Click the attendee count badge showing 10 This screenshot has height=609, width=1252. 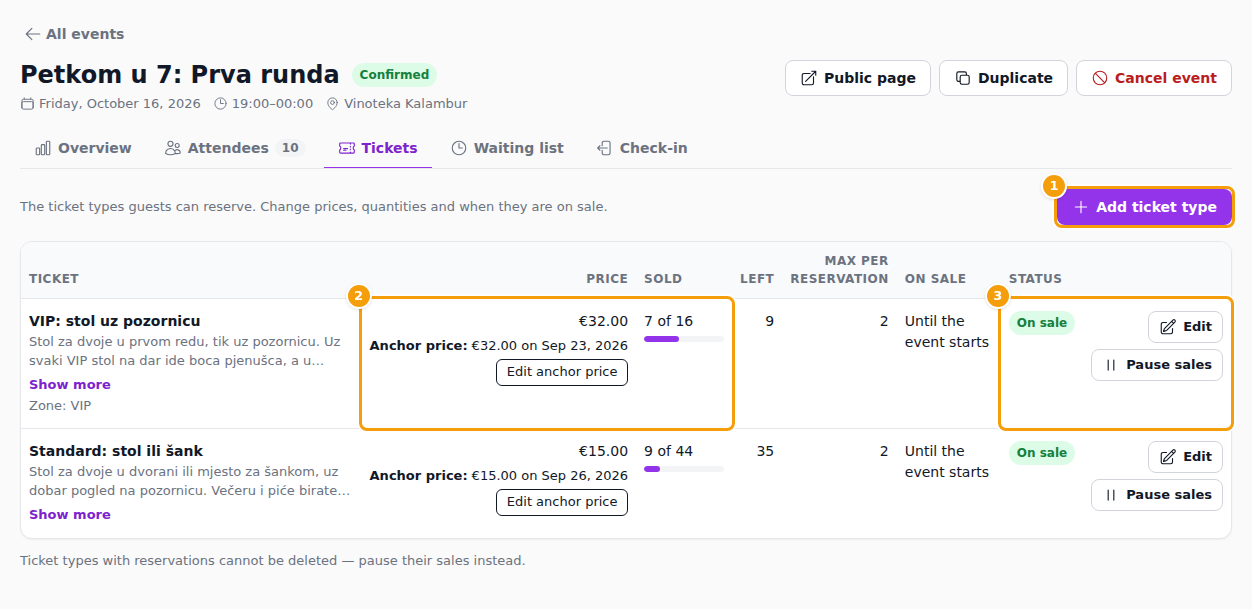(x=290, y=148)
